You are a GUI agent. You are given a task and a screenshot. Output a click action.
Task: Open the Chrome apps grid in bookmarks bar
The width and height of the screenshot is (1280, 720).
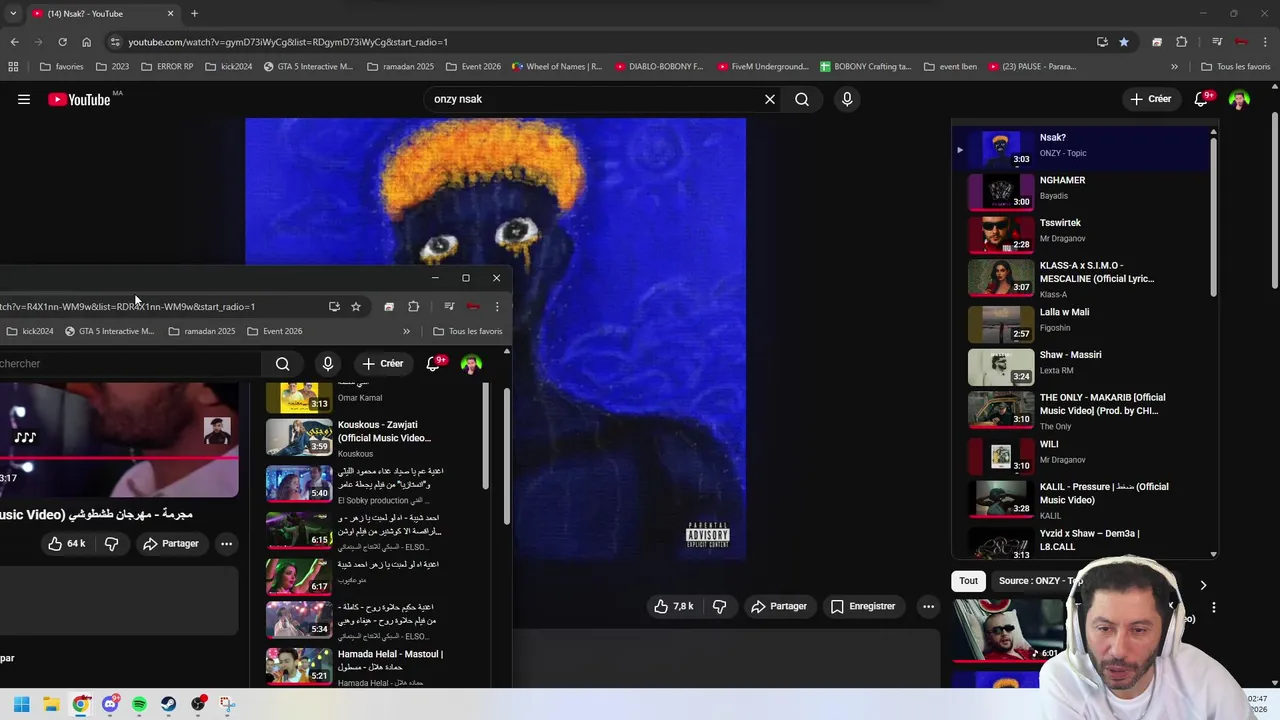(x=13, y=67)
